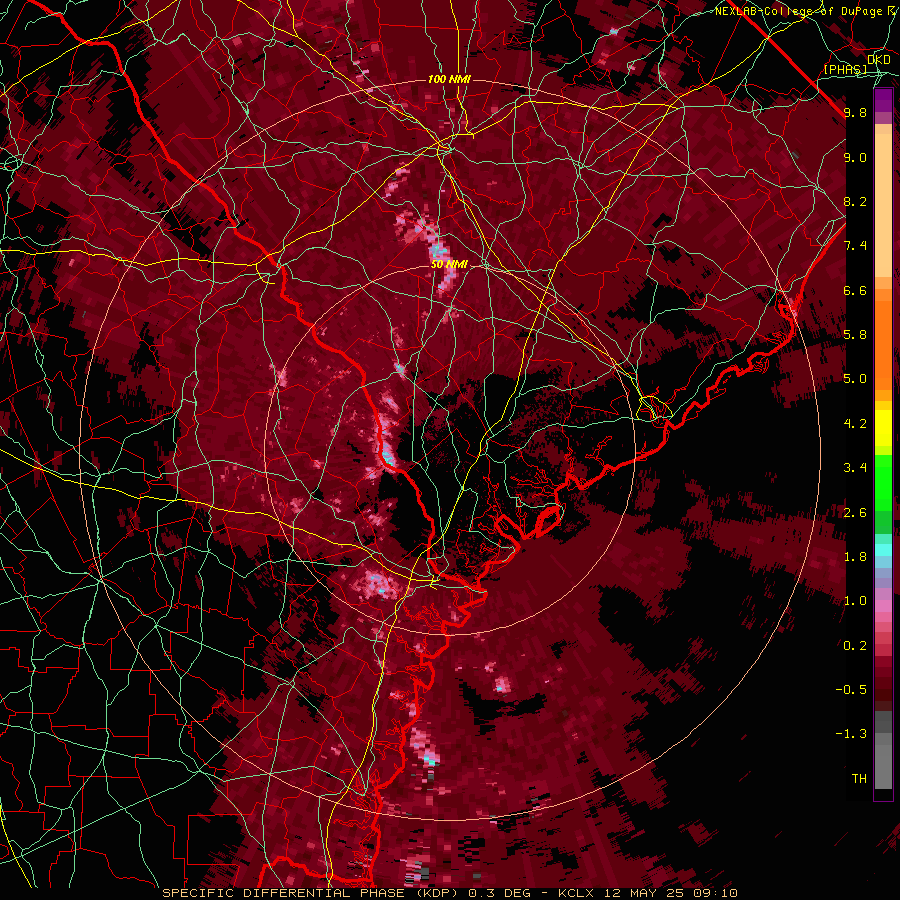Click the KCLX 12 MAY 25 09:10 timestamp
900x900 pixels.
[x=647, y=893]
